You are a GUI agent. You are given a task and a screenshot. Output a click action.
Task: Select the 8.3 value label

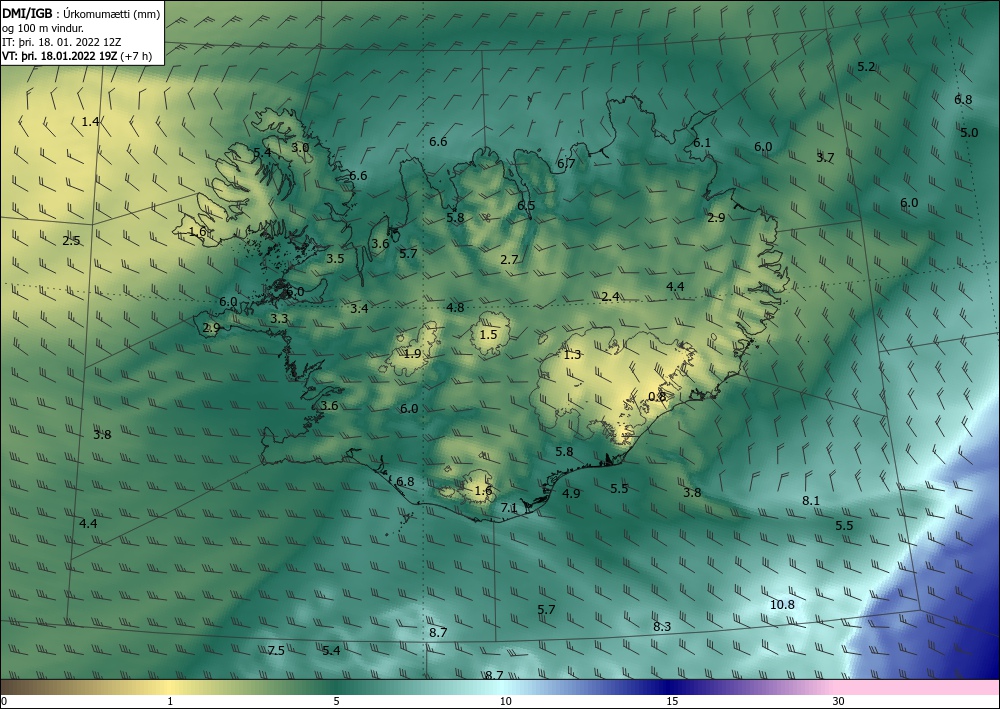tap(662, 627)
